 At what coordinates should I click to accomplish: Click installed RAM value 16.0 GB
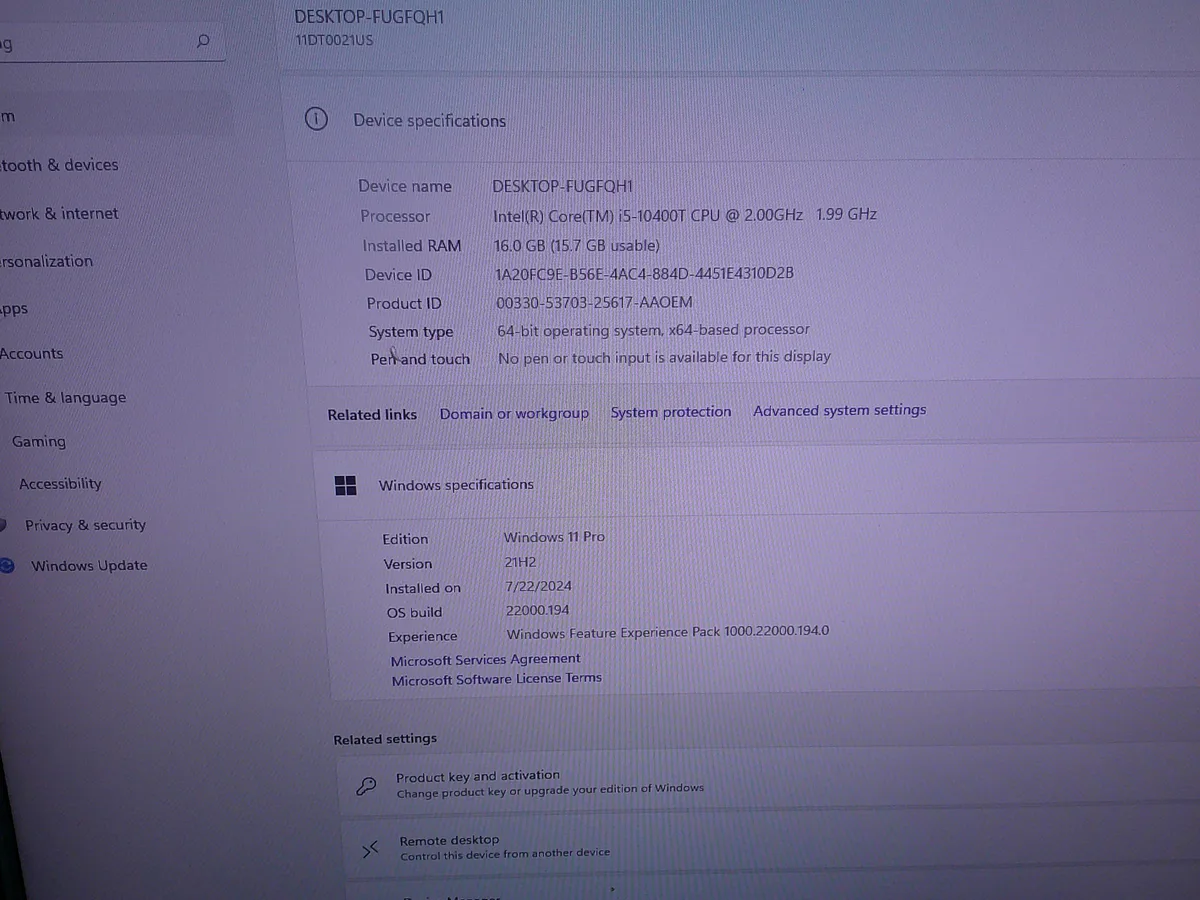(x=576, y=245)
